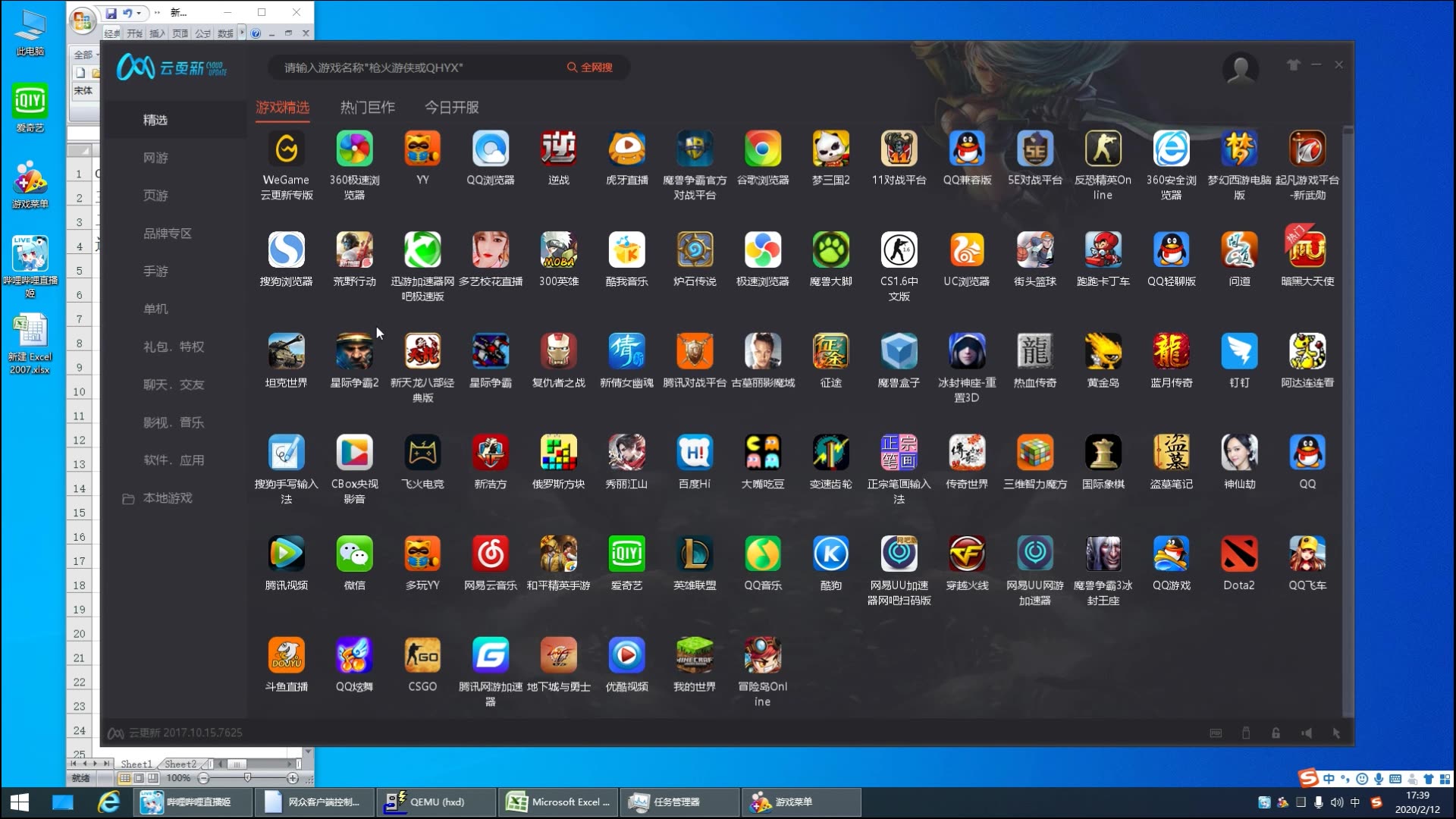Switch to 热门巨作 tab
Viewport: 1456px width, 819px height.
click(x=367, y=108)
